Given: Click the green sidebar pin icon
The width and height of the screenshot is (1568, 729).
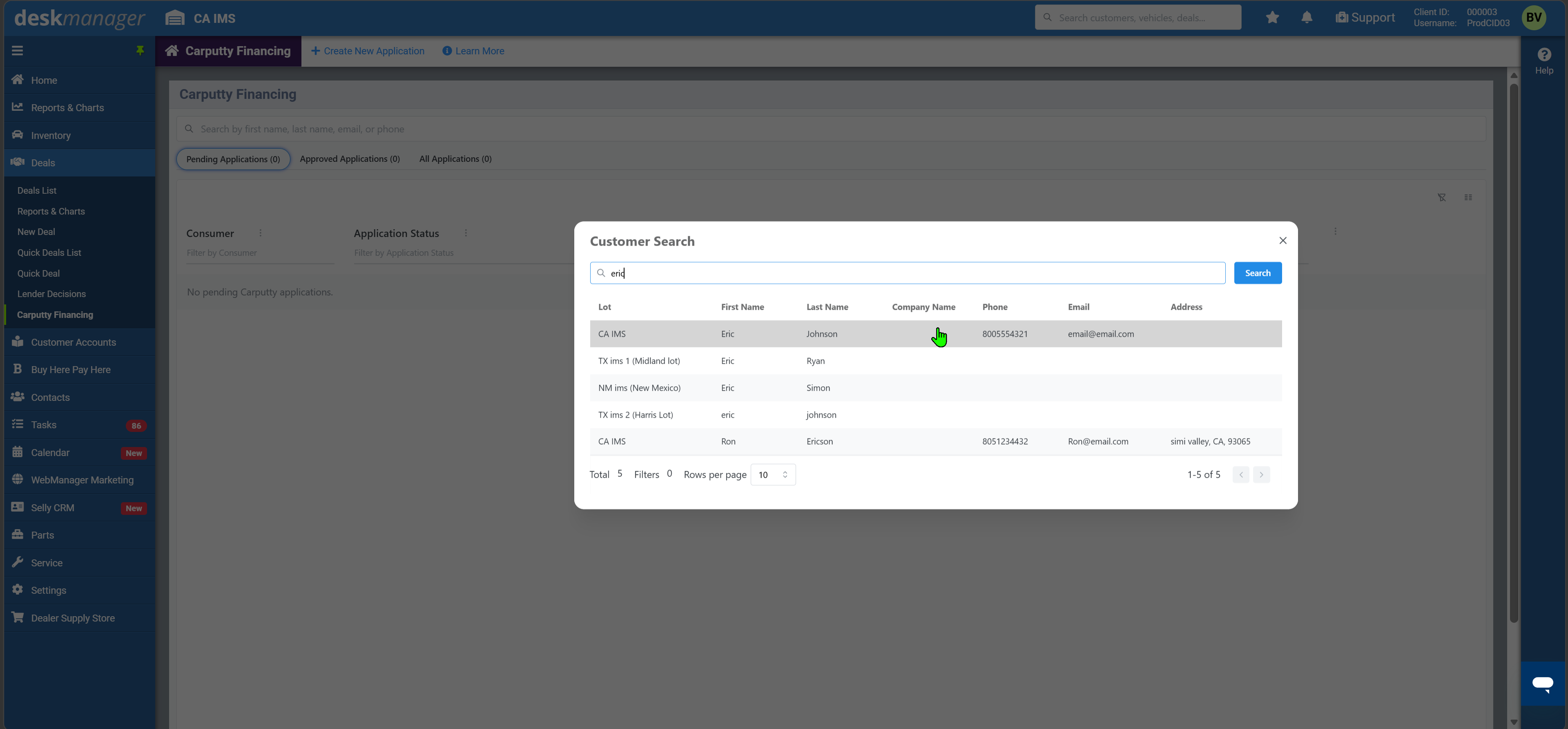Looking at the screenshot, I should (x=140, y=51).
